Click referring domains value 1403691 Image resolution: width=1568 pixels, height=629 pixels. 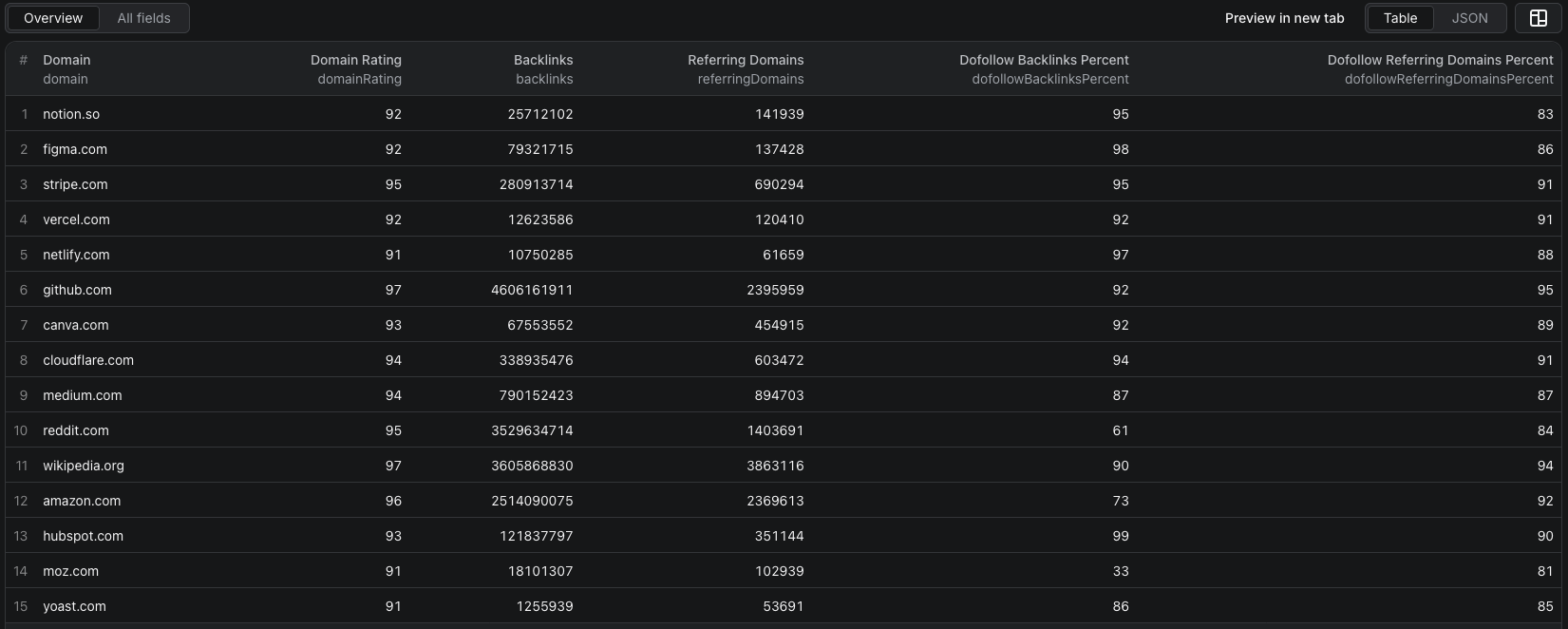776,430
